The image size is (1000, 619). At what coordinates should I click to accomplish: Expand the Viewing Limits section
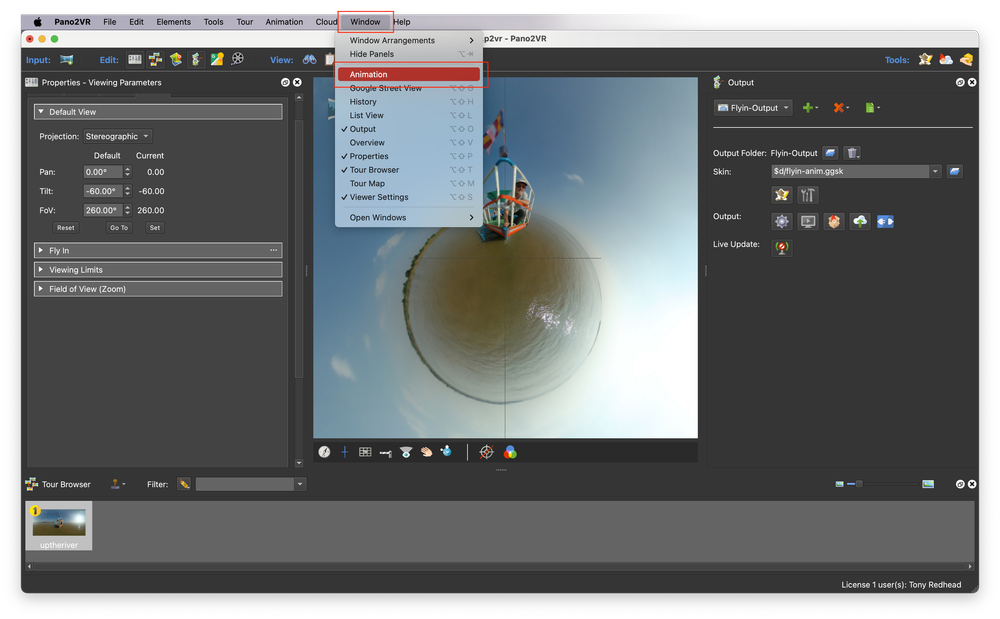158,270
